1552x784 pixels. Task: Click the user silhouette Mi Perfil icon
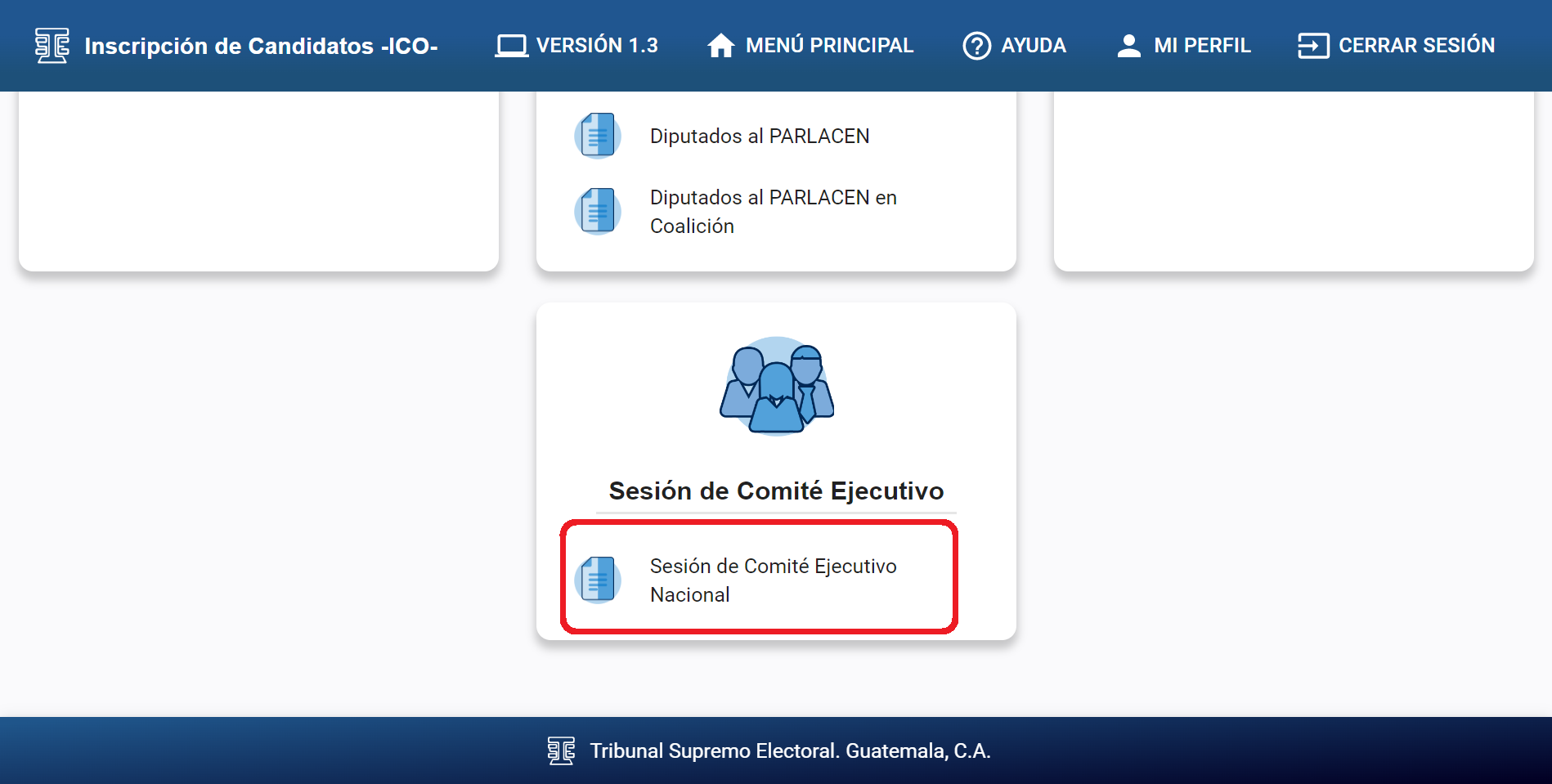pos(1128,46)
